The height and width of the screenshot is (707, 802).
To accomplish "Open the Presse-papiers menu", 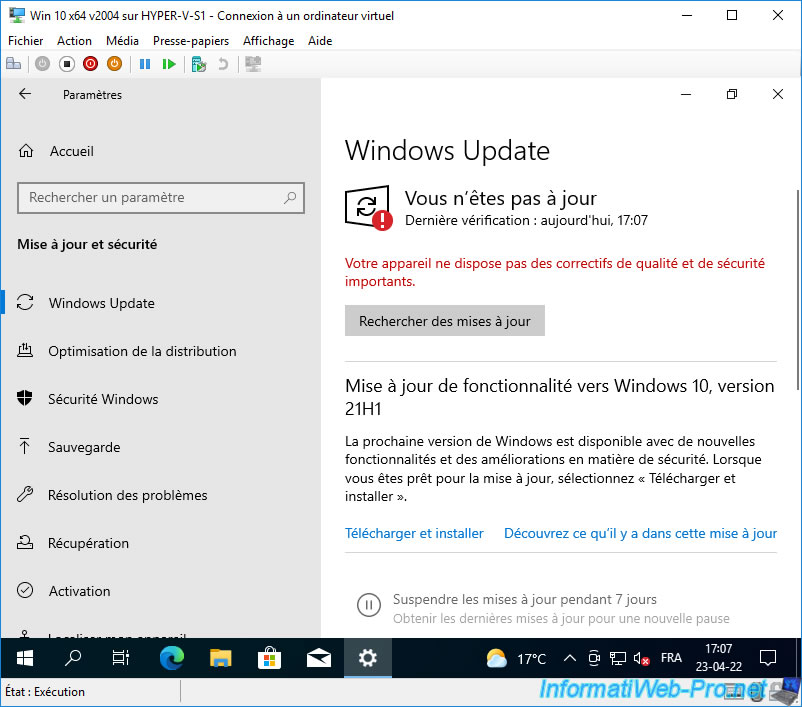I will coord(191,41).
